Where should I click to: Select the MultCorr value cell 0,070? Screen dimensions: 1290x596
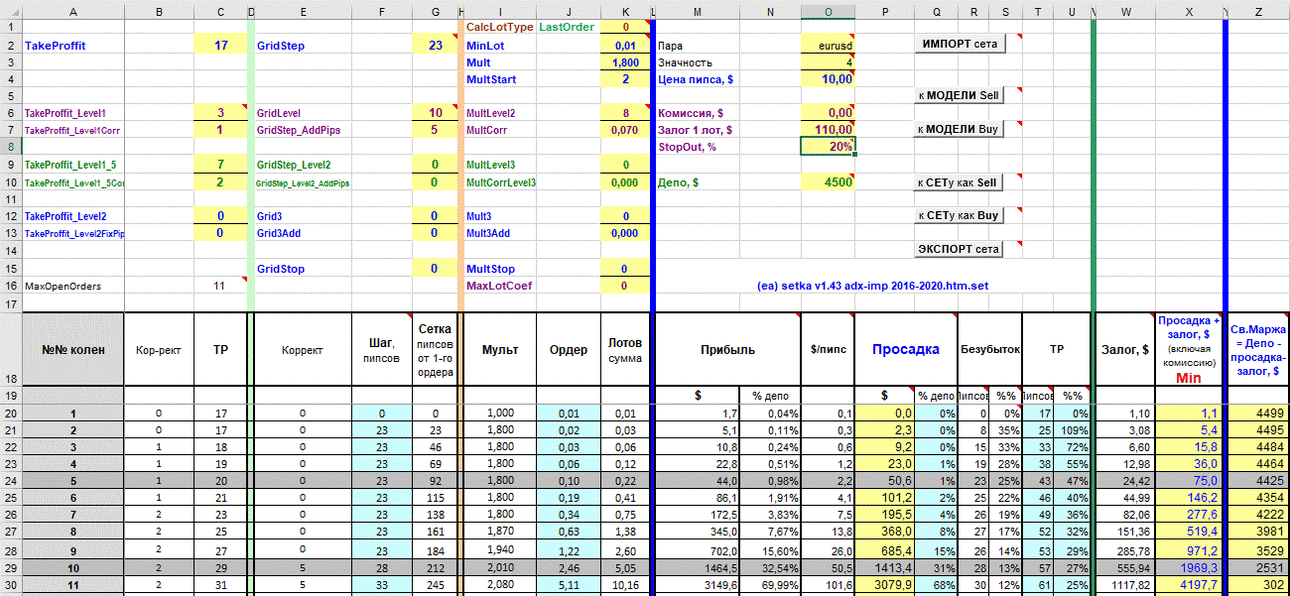pos(625,130)
